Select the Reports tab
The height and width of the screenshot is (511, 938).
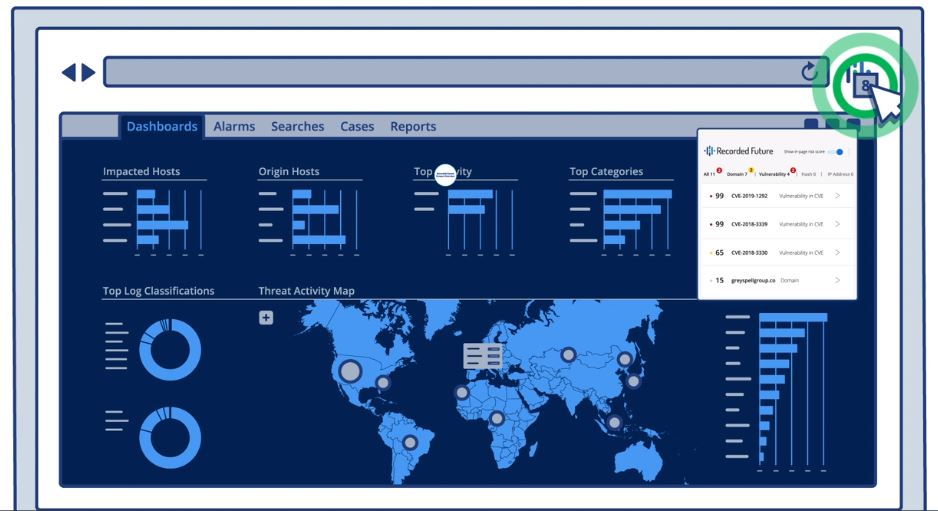coord(413,127)
